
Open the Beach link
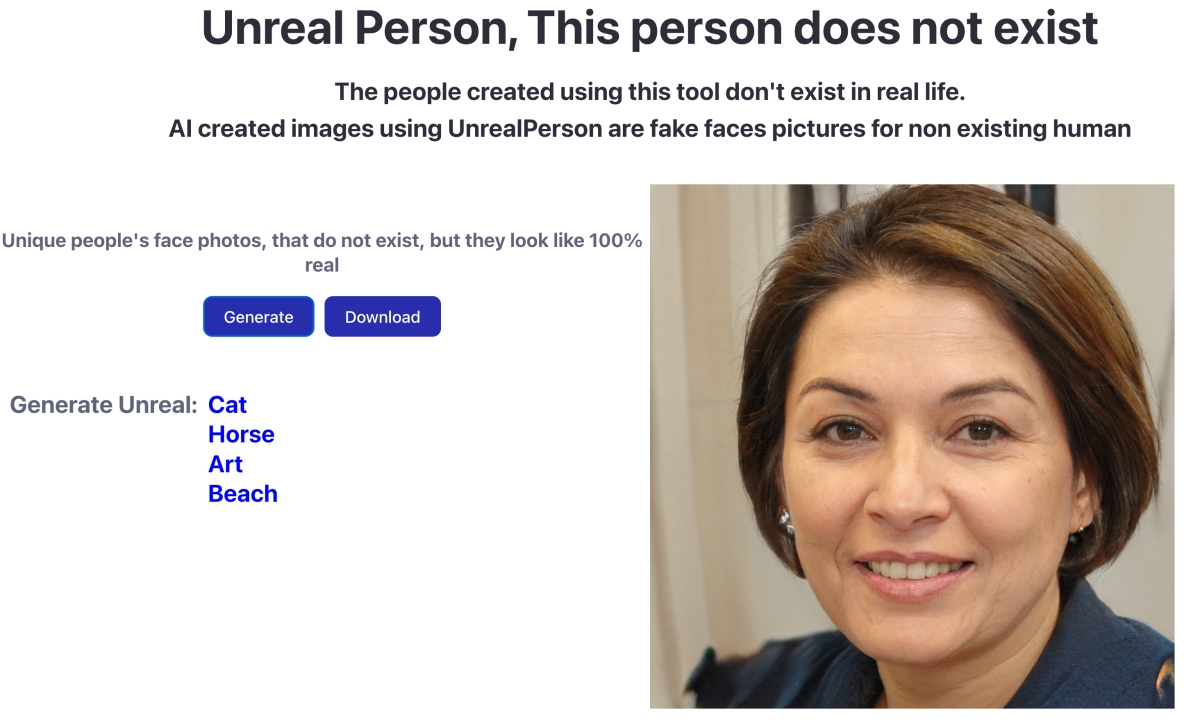click(x=242, y=494)
